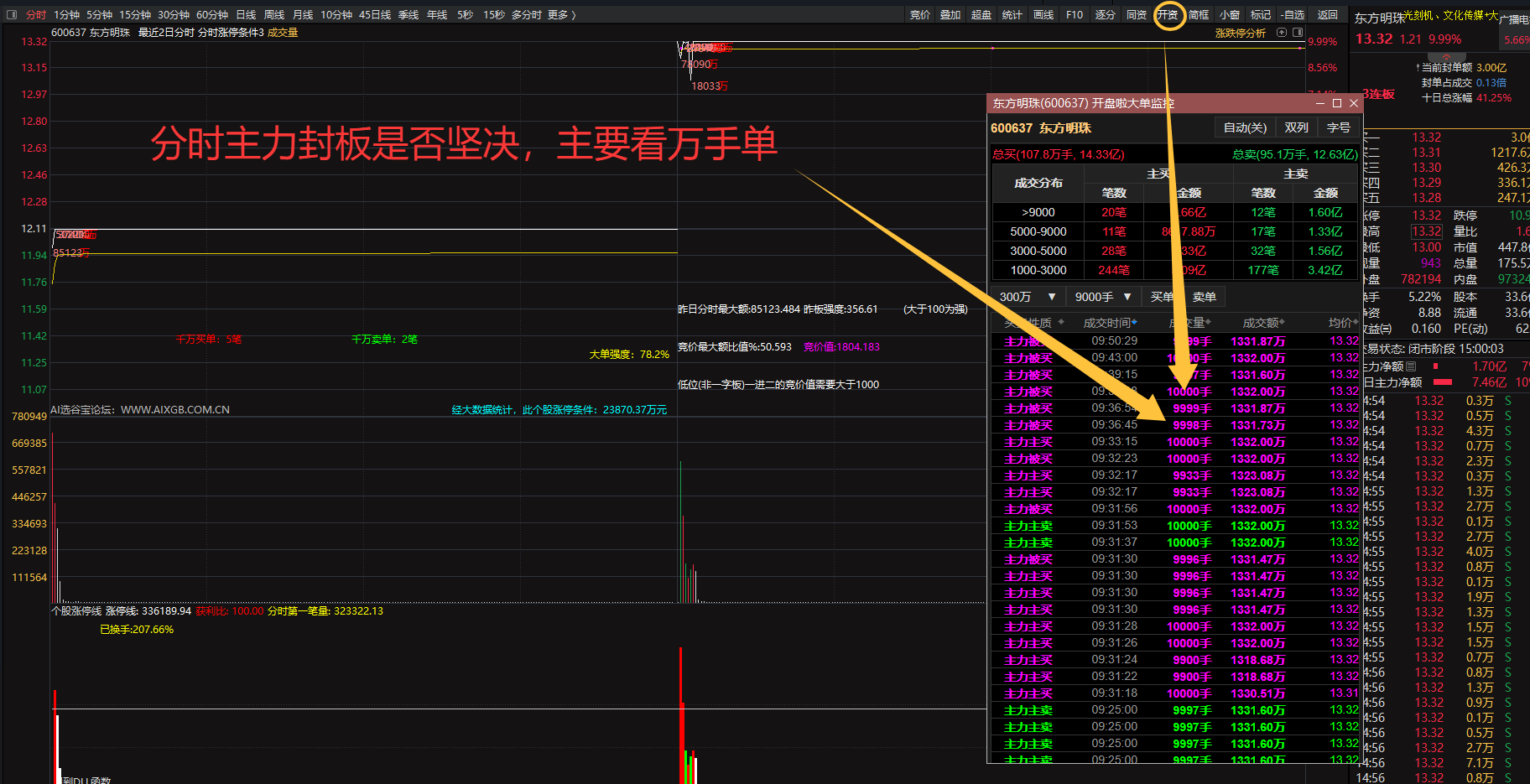The width and height of the screenshot is (1530, 784).
Task: Click the sidebar panel icon at top-left
Action: [x=12, y=14]
